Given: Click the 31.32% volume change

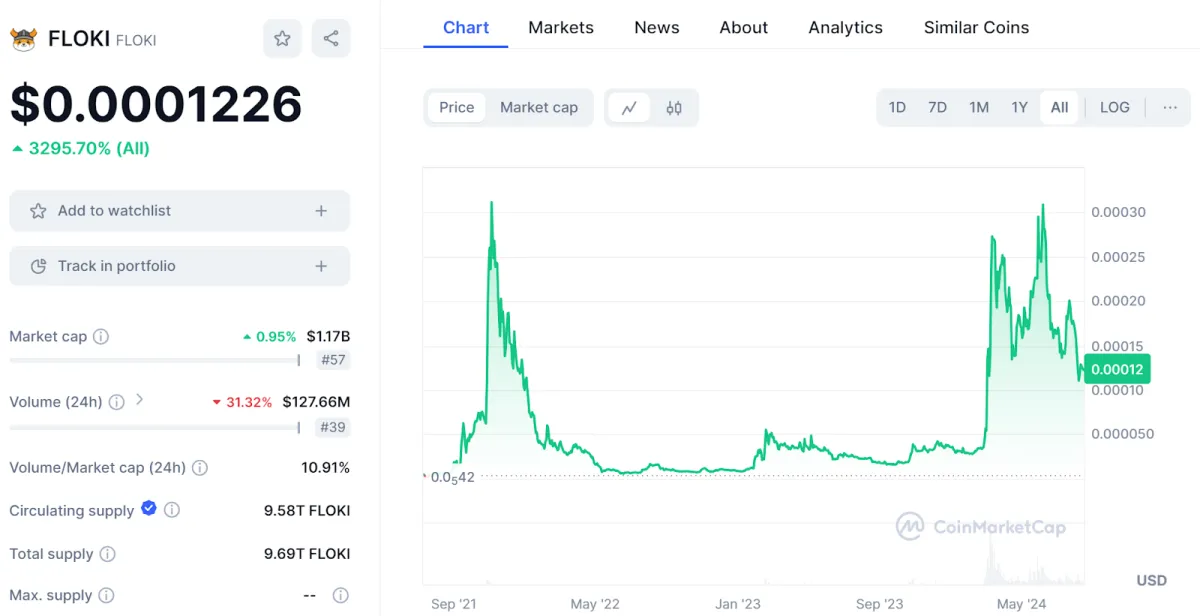Looking at the screenshot, I should [x=242, y=402].
